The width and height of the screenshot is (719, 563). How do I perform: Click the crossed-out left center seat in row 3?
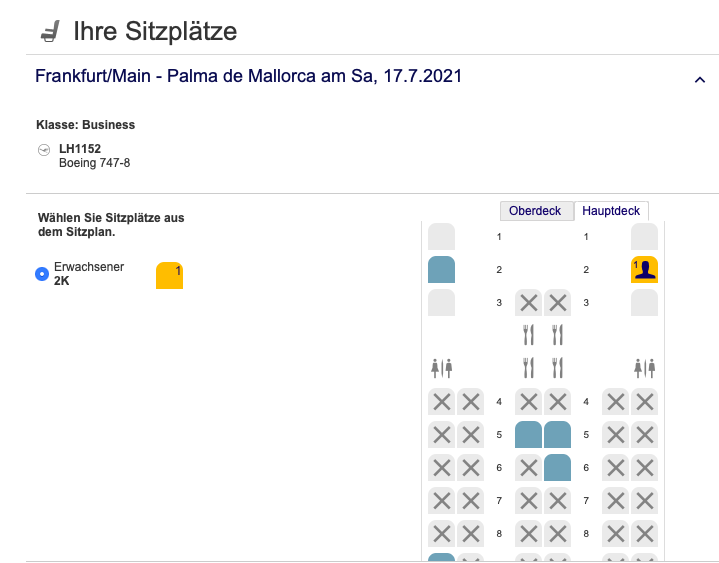tap(528, 303)
